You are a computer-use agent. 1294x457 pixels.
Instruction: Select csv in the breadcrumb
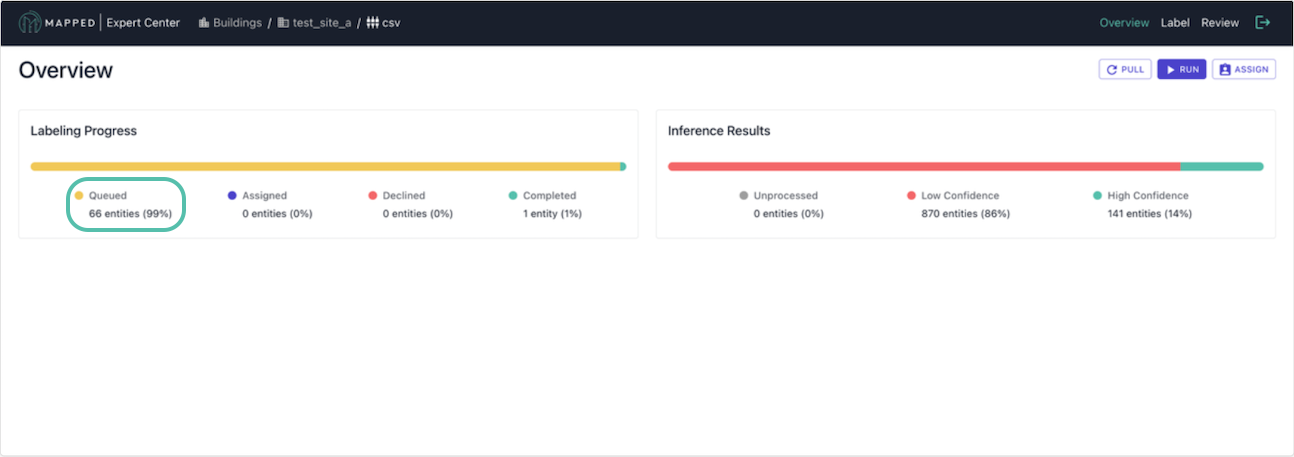click(x=391, y=22)
